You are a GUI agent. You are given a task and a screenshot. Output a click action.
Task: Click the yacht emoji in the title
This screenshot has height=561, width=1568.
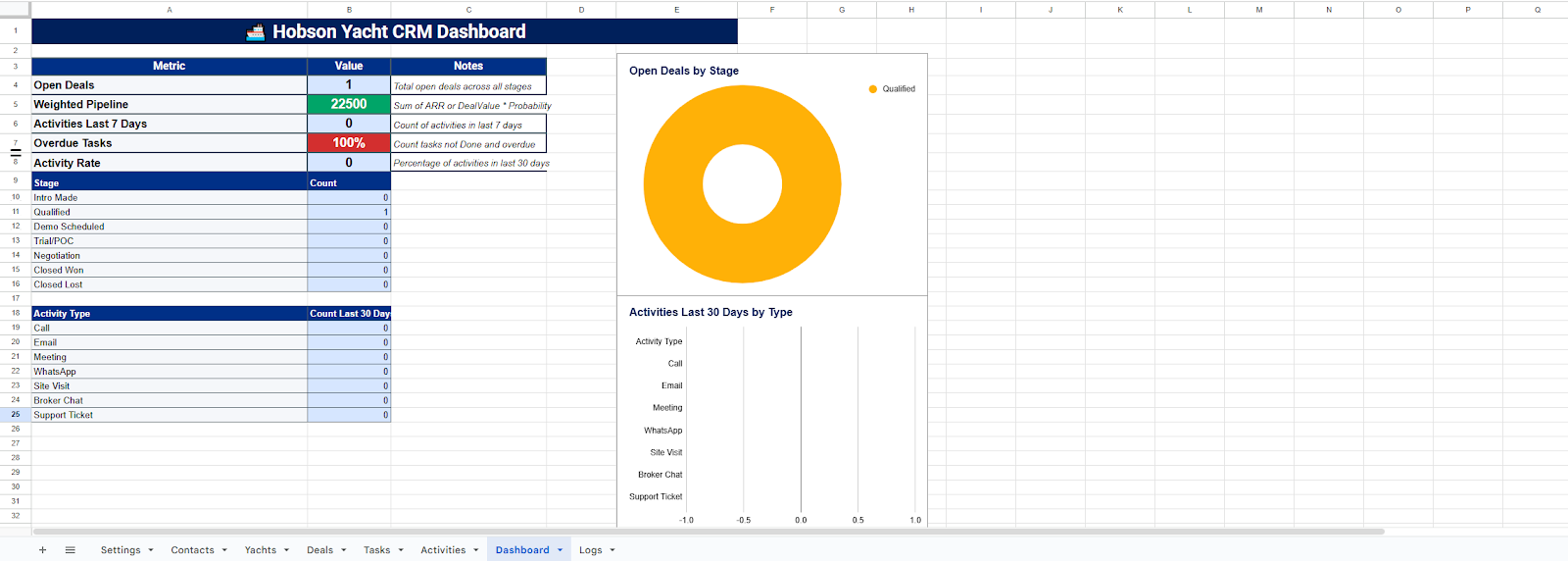click(x=256, y=32)
